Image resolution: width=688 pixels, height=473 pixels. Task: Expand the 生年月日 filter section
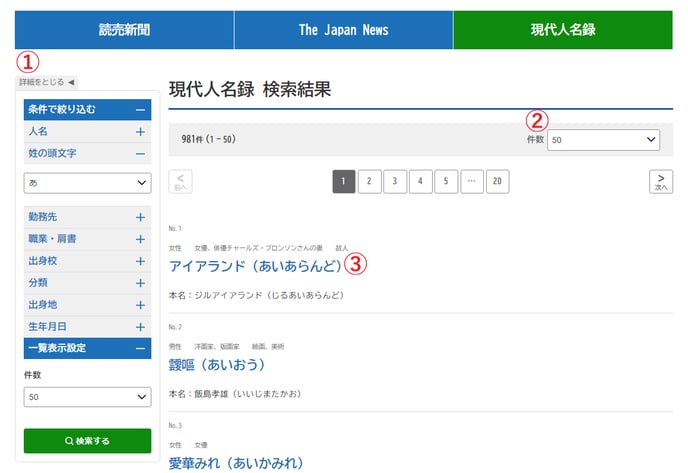tap(140, 327)
